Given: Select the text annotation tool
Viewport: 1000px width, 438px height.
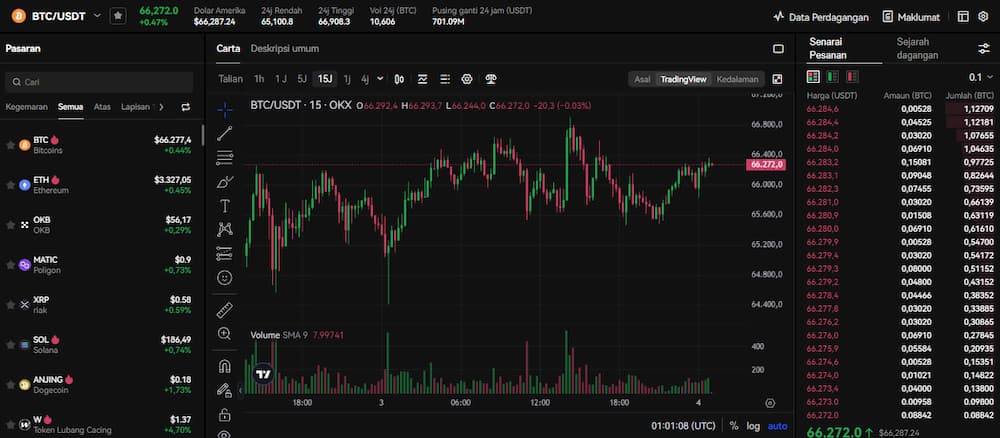Looking at the screenshot, I should [224, 205].
